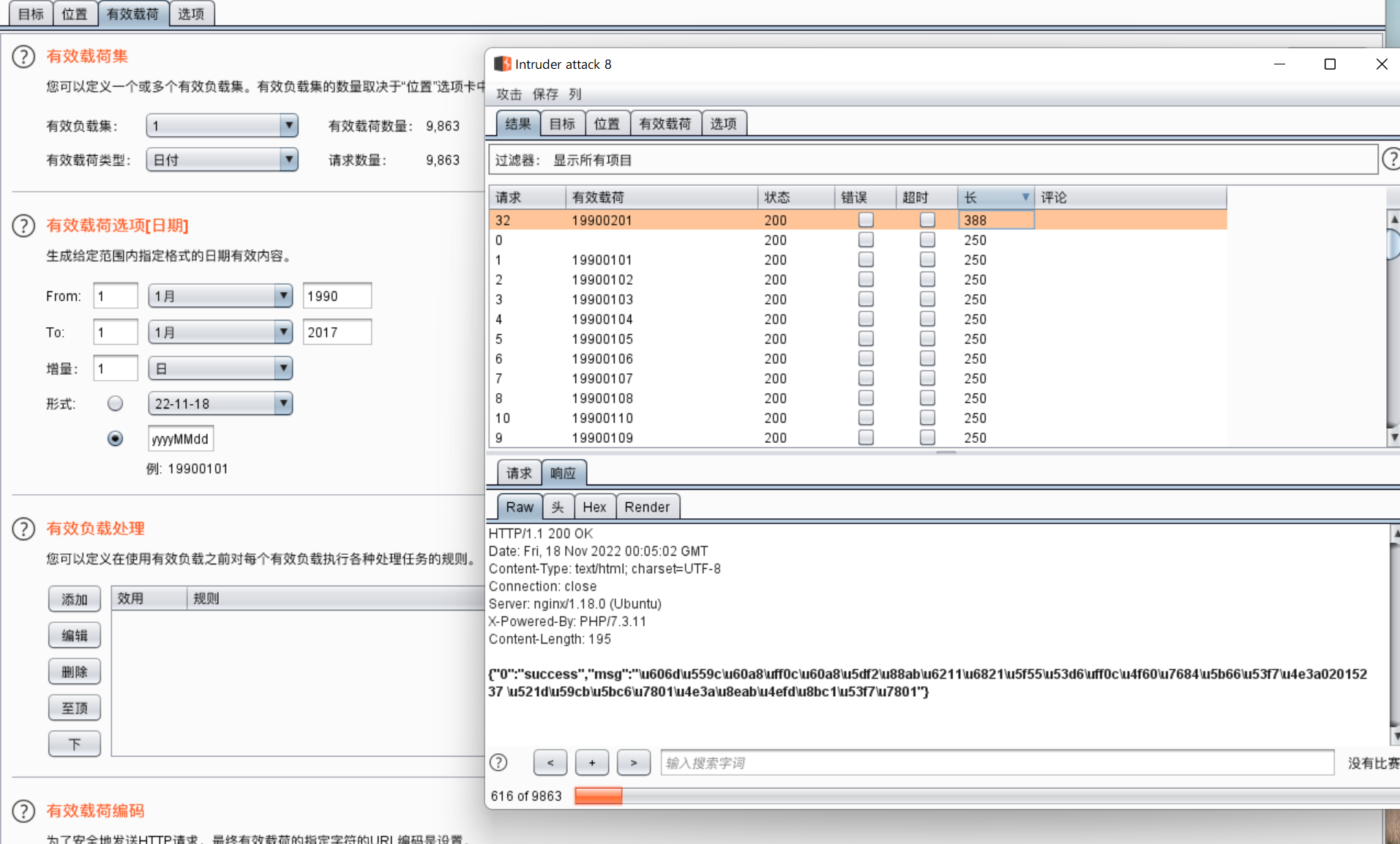Image resolution: width=1400 pixels, height=844 pixels.
Task: Click the From year field 1990
Action: (337, 296)
